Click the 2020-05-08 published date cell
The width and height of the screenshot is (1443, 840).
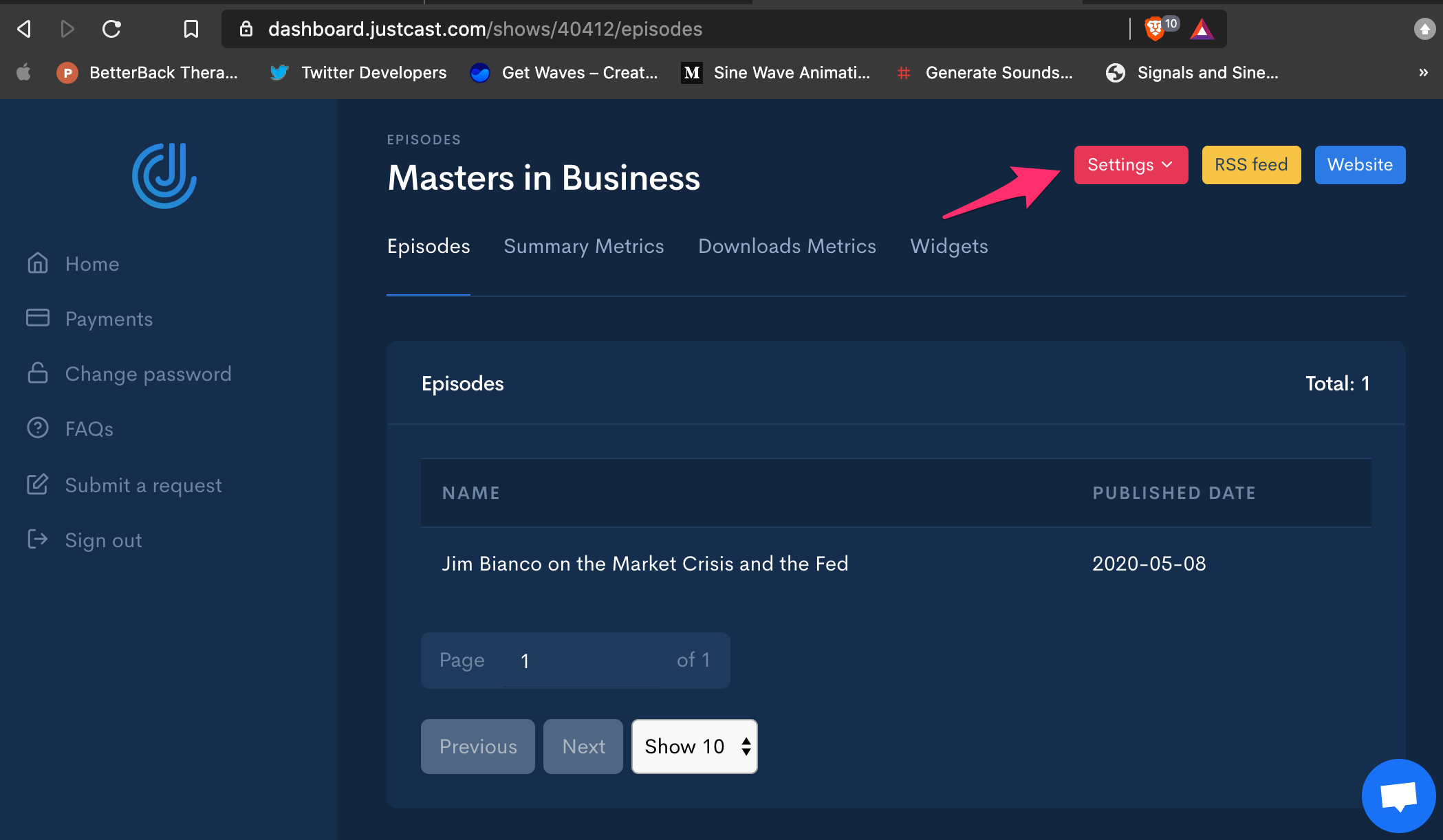pos(1149,564)
